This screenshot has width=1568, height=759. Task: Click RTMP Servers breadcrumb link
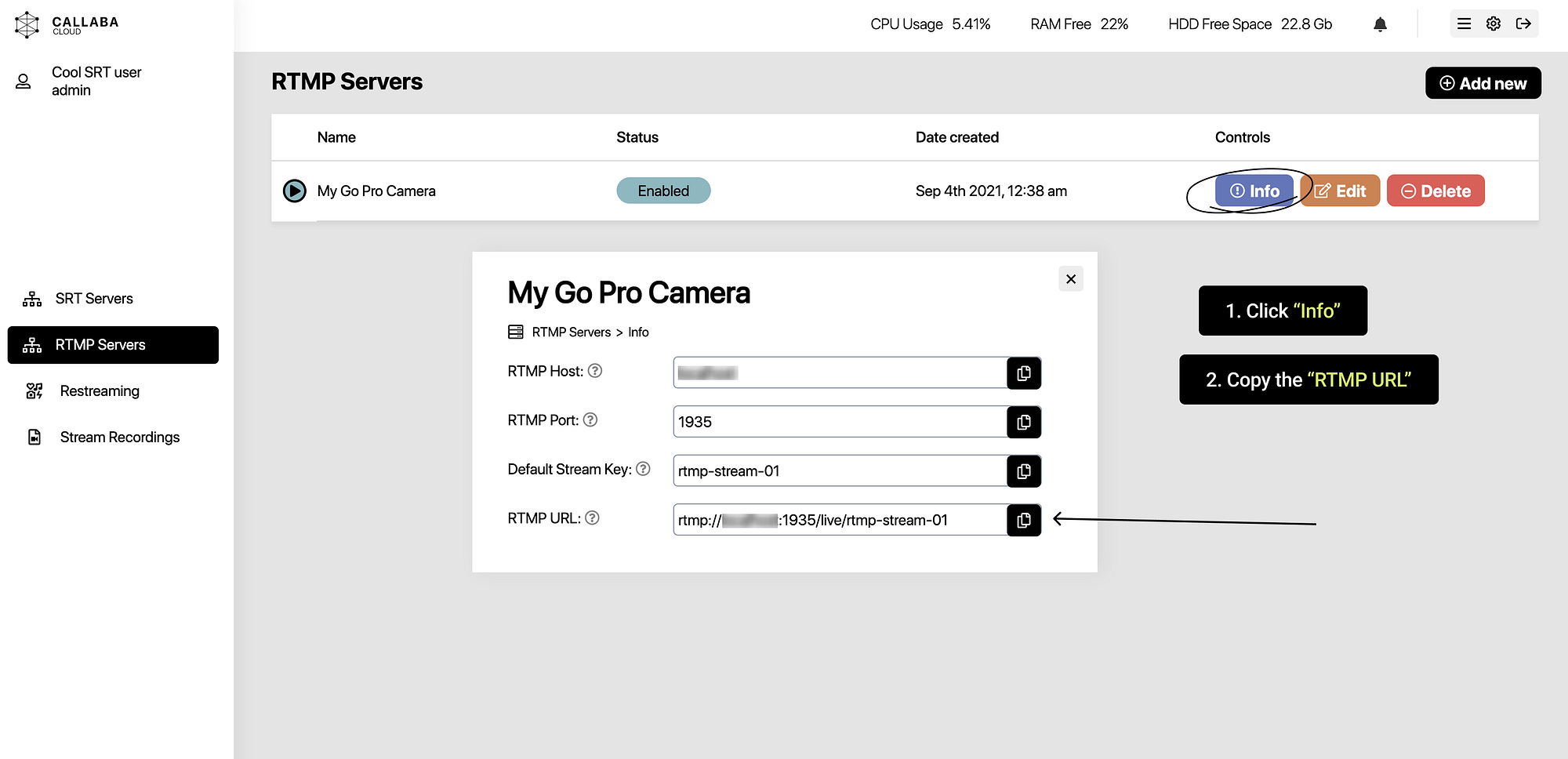tap(572, 332)
